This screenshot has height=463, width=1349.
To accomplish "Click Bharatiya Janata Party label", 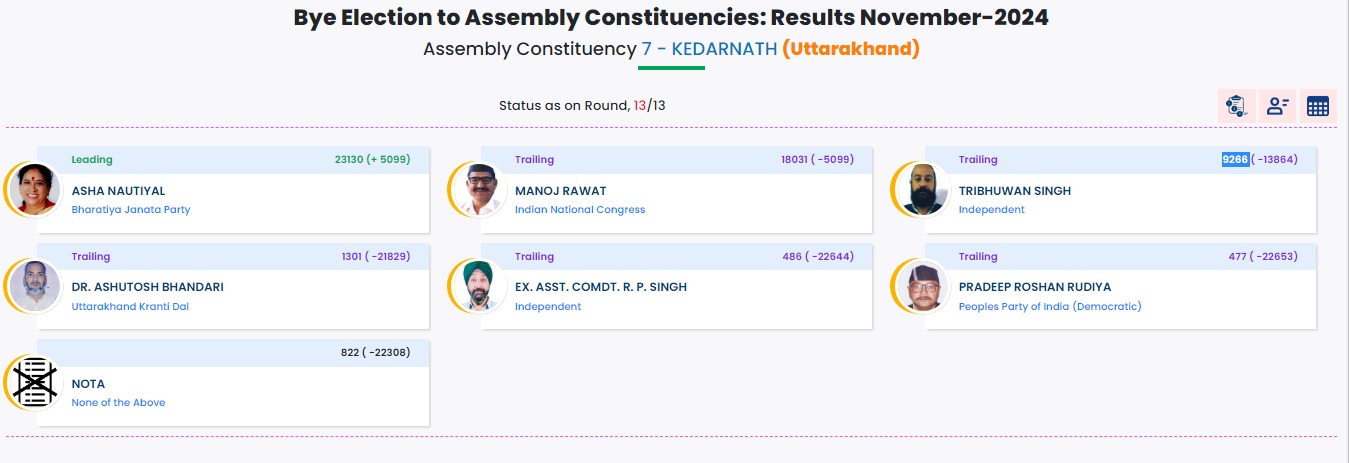I will click(130, 210).
